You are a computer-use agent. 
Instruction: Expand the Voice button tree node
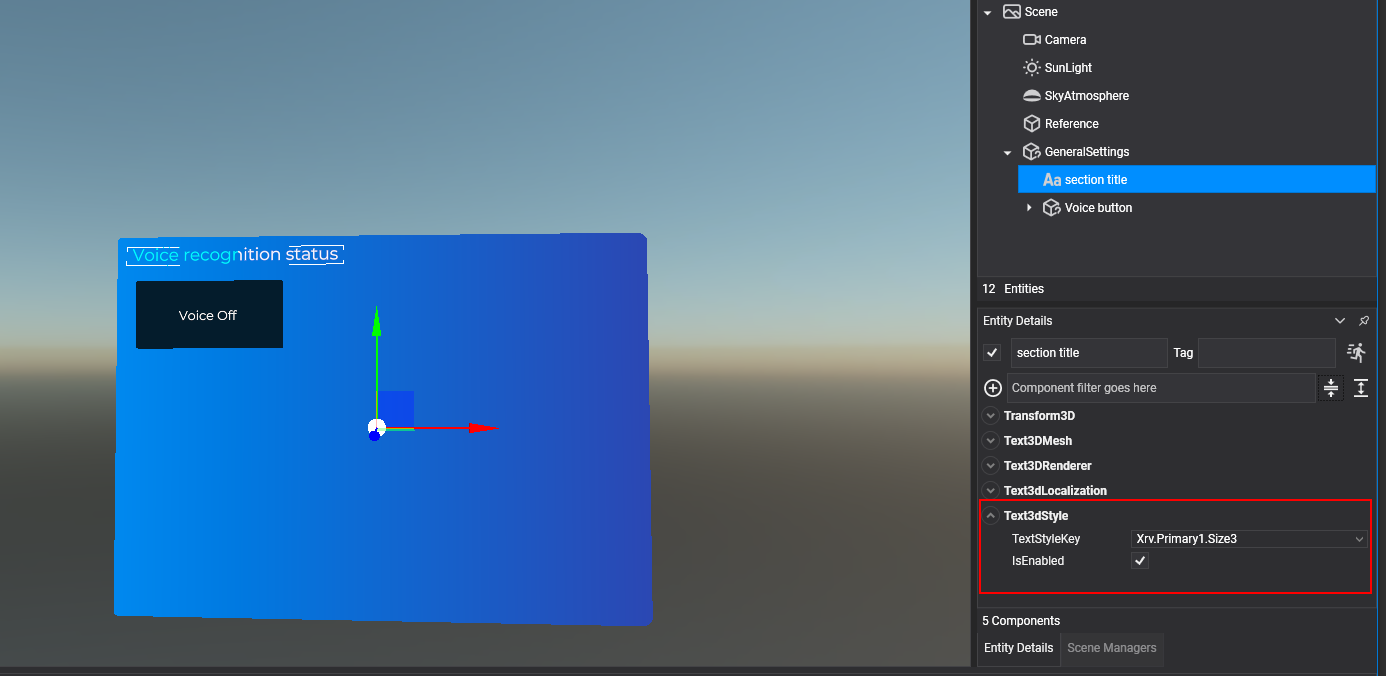coord(1029,208)
